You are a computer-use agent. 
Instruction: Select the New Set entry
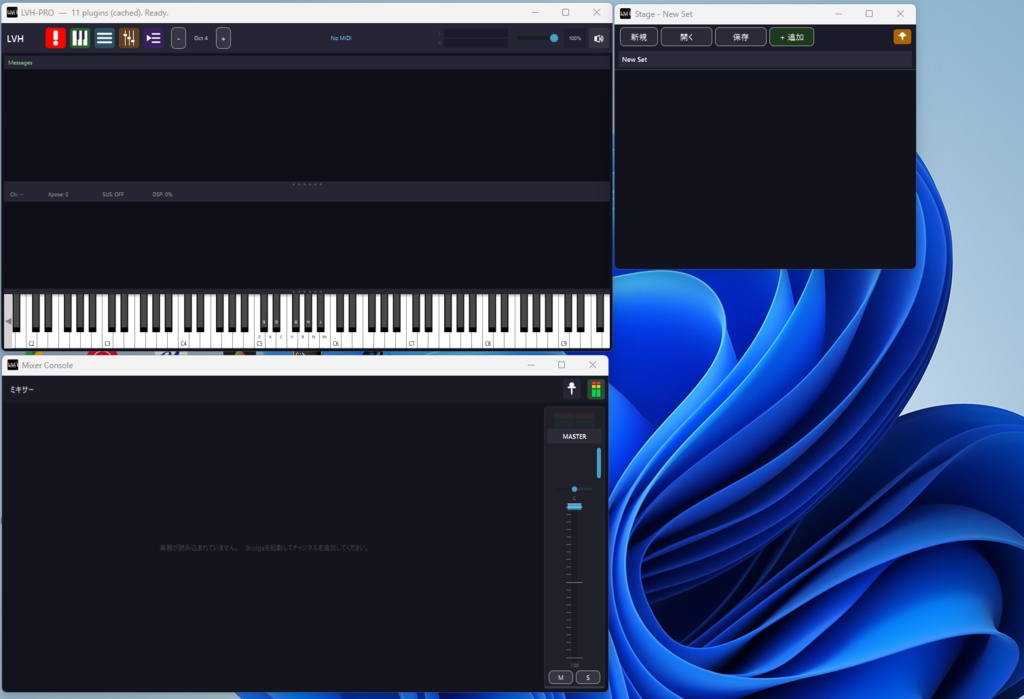pos(763,59)
